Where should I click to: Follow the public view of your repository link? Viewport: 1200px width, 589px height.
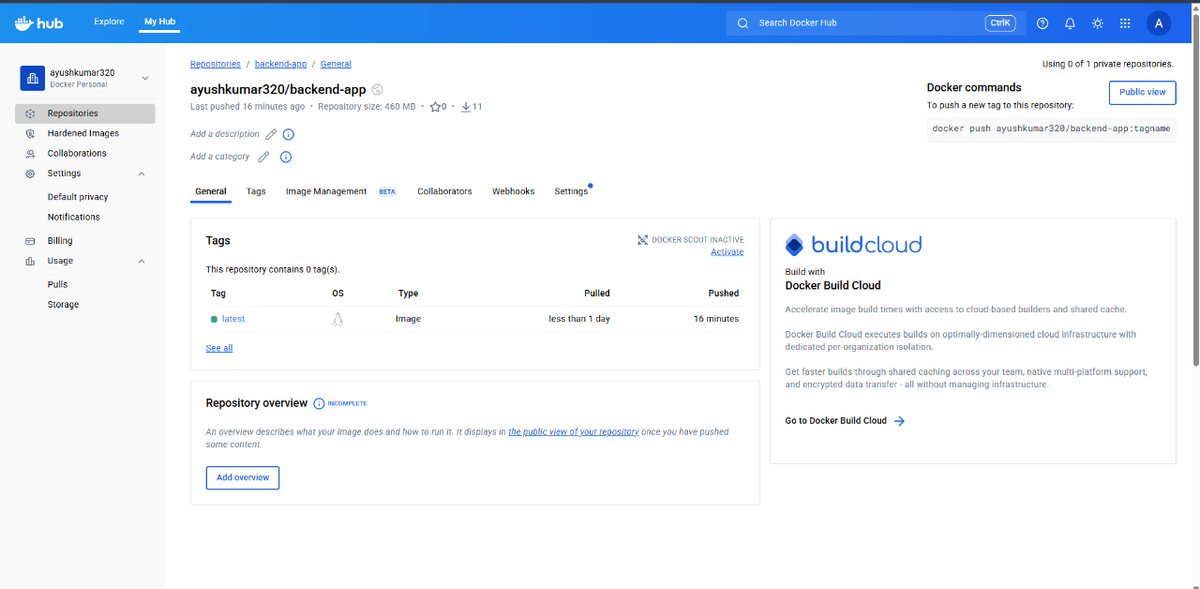(574, 432)
